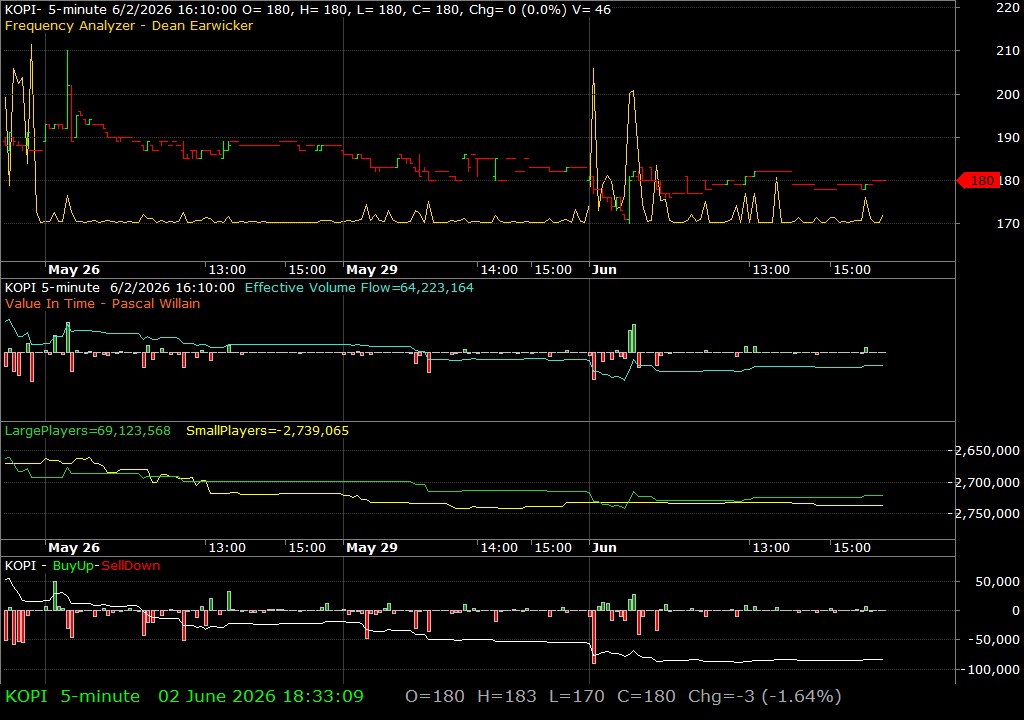Click the -2,750,000 axis label

pos(984,514)
